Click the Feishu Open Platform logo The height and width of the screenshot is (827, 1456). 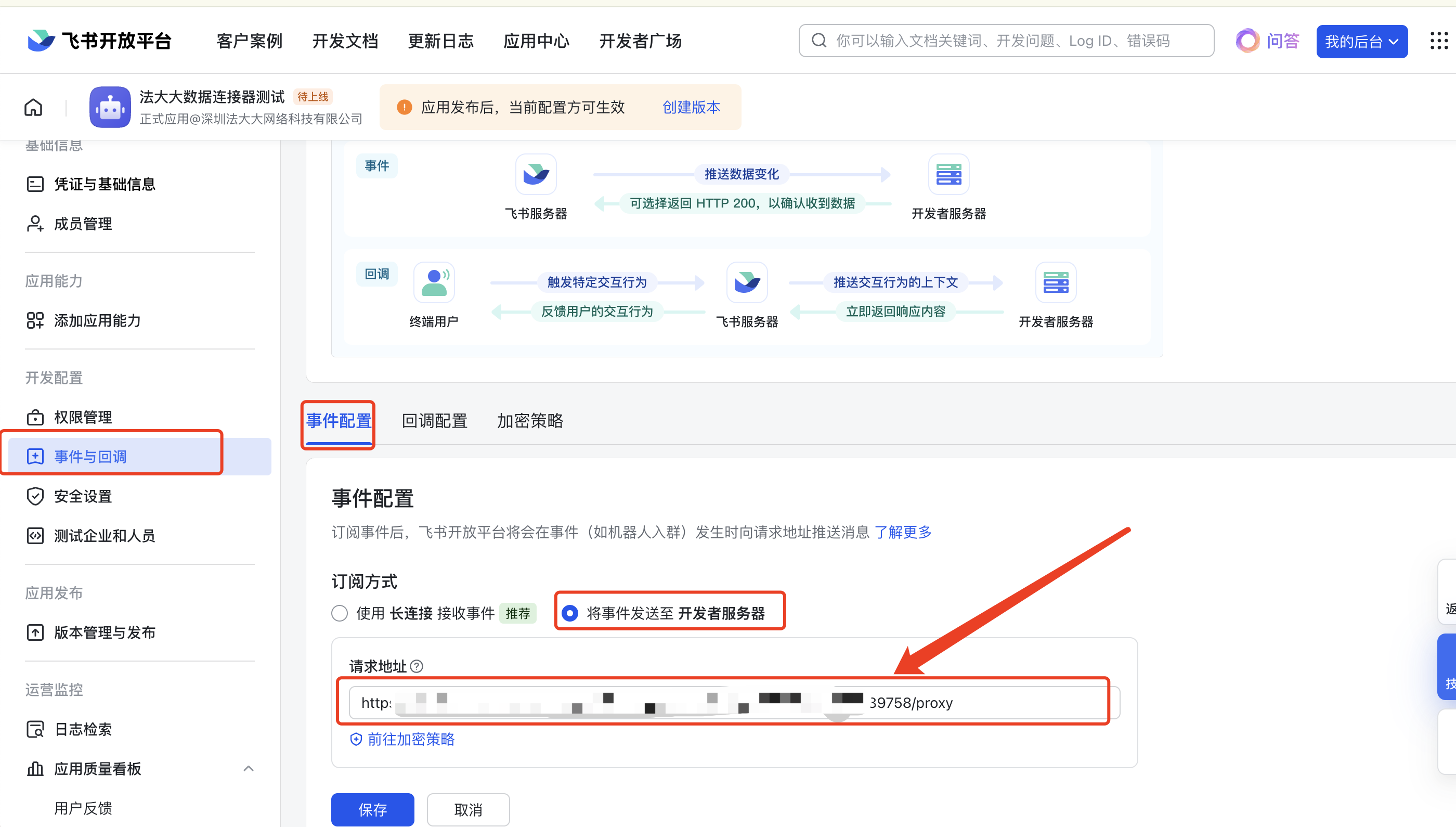[x=99, y=41]
